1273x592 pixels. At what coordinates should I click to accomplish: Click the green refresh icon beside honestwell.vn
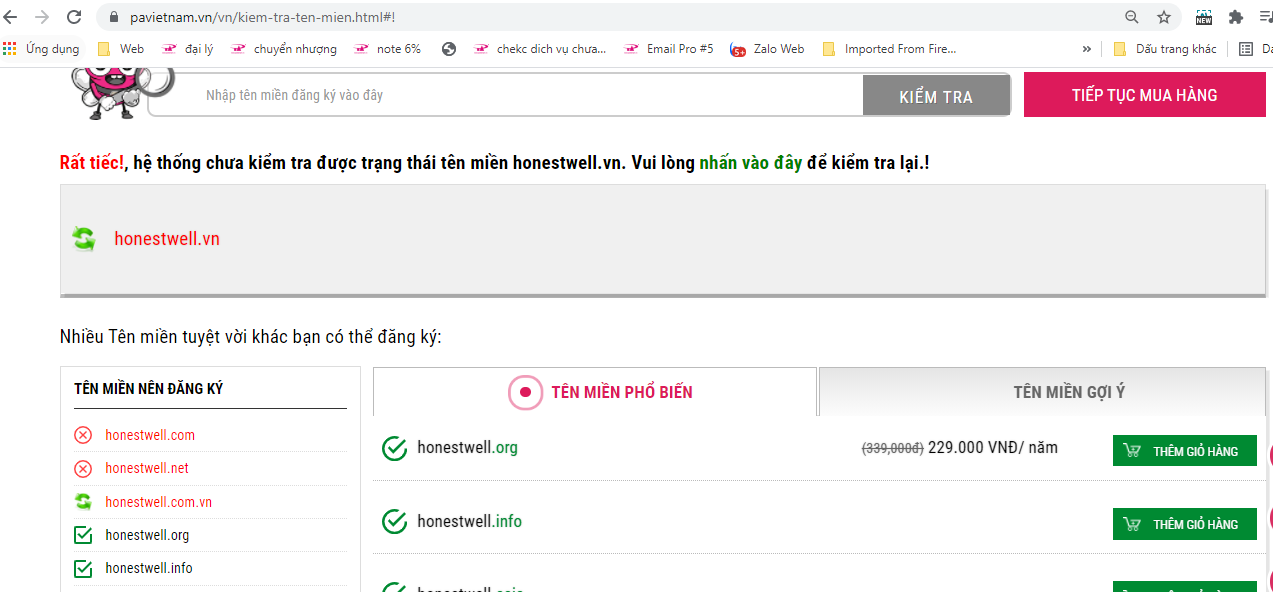pos(84,238)
